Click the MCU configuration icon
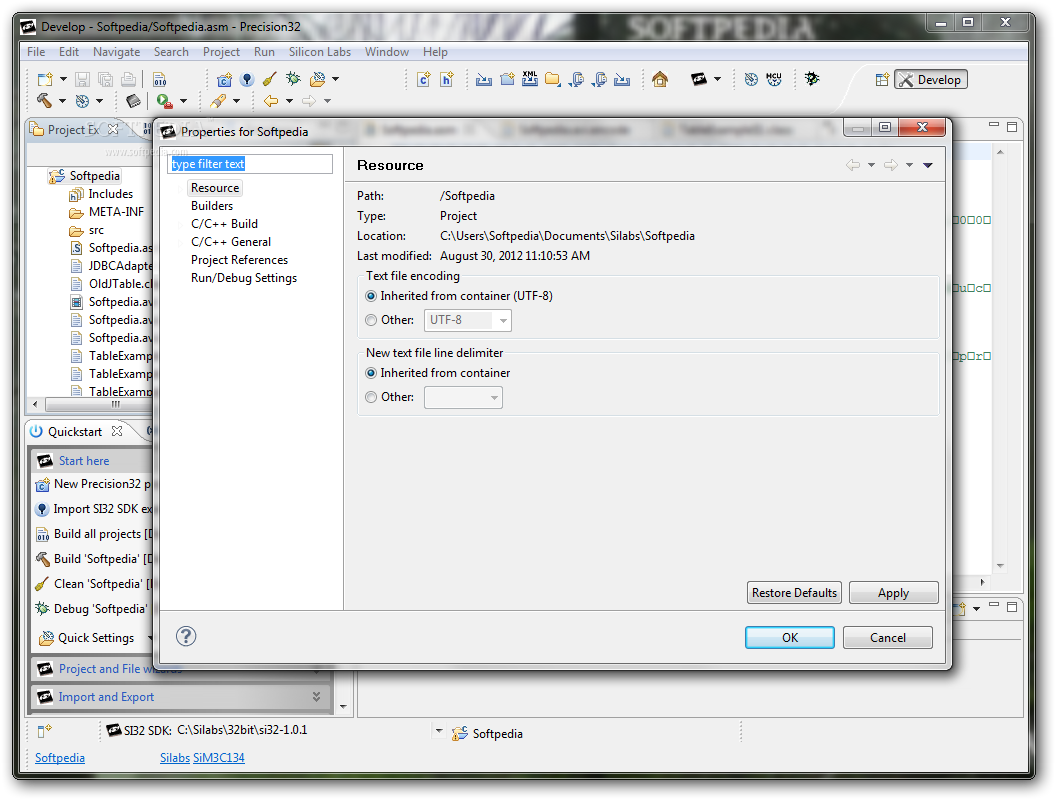The width and height of the screenshot is (1056, 800). click(x=774, y=79)
